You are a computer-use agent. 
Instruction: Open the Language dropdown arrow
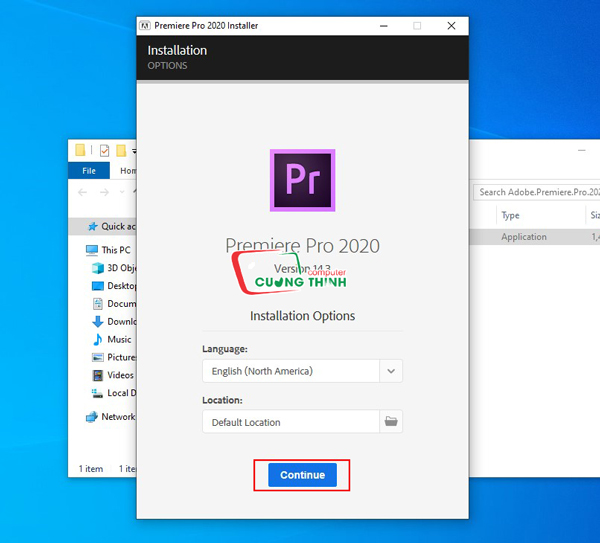click(x=391, y=371)
